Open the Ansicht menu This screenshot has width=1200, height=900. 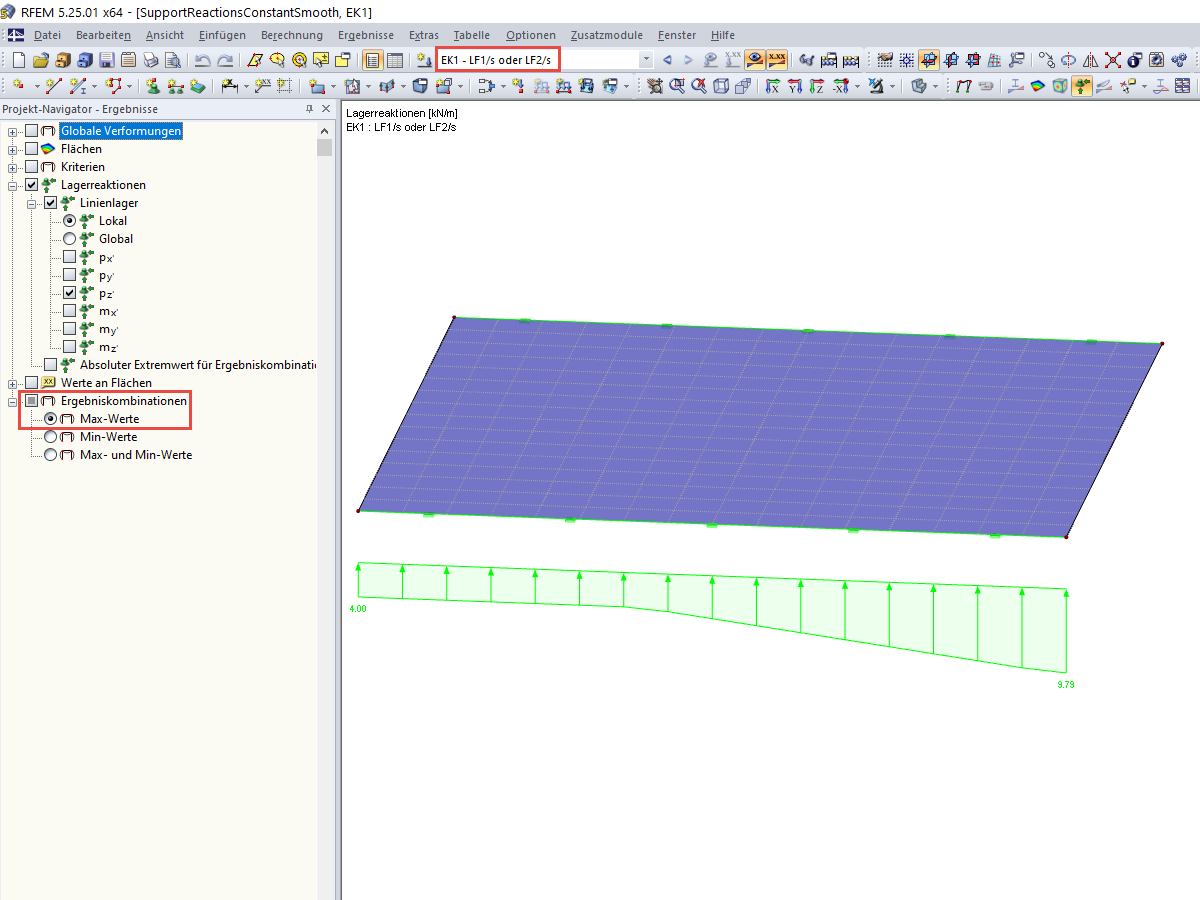(164, 35)
